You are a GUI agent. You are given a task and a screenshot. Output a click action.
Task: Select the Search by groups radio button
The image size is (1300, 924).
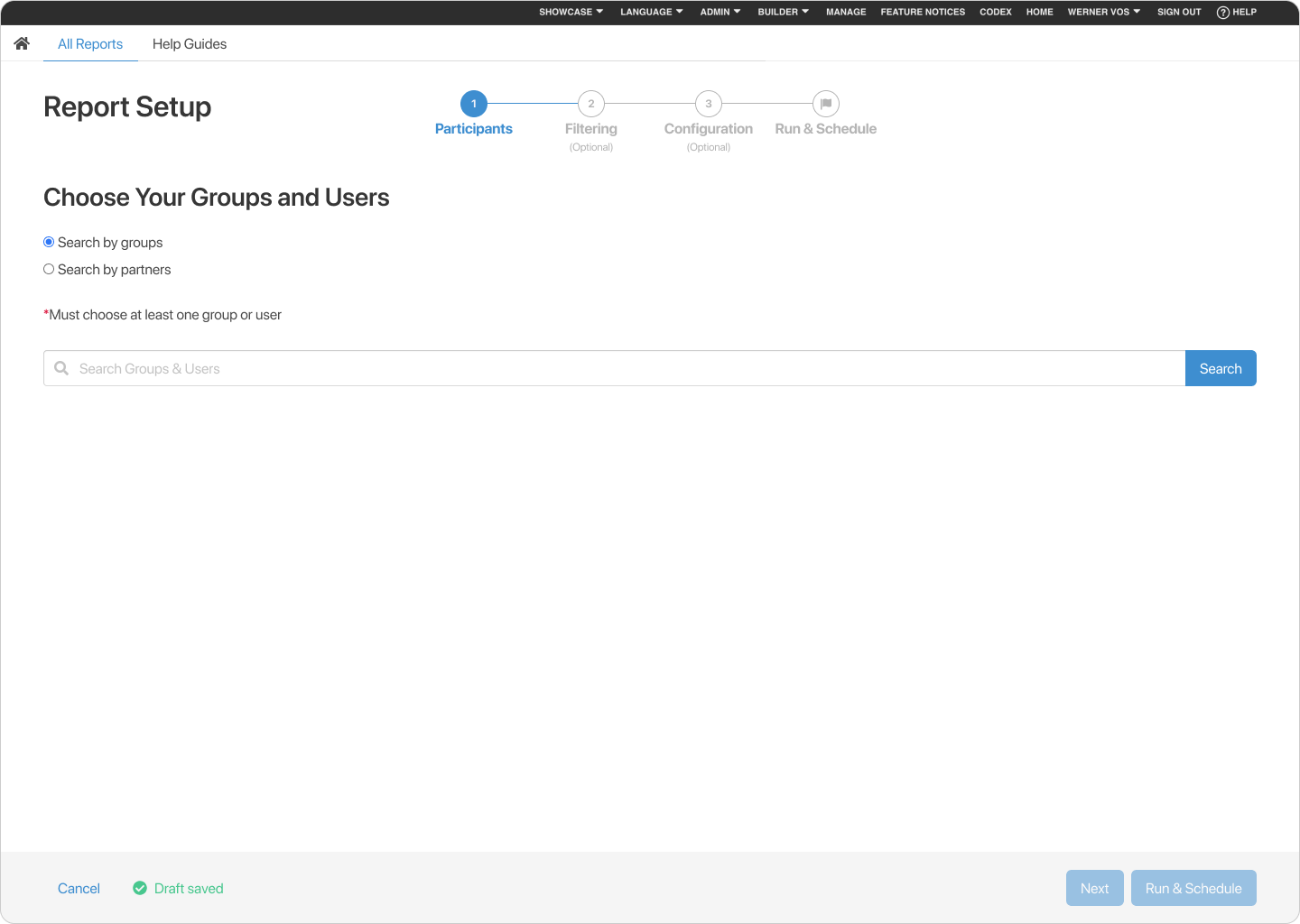(49, 242)
